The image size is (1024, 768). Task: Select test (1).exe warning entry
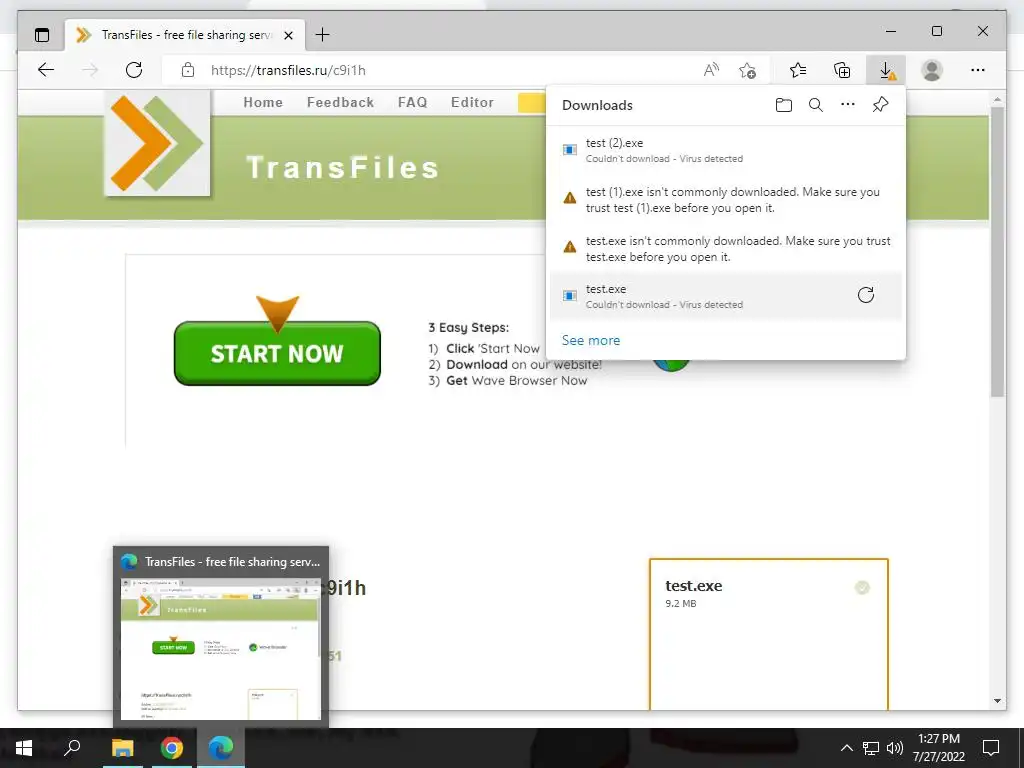pos(726,200)
